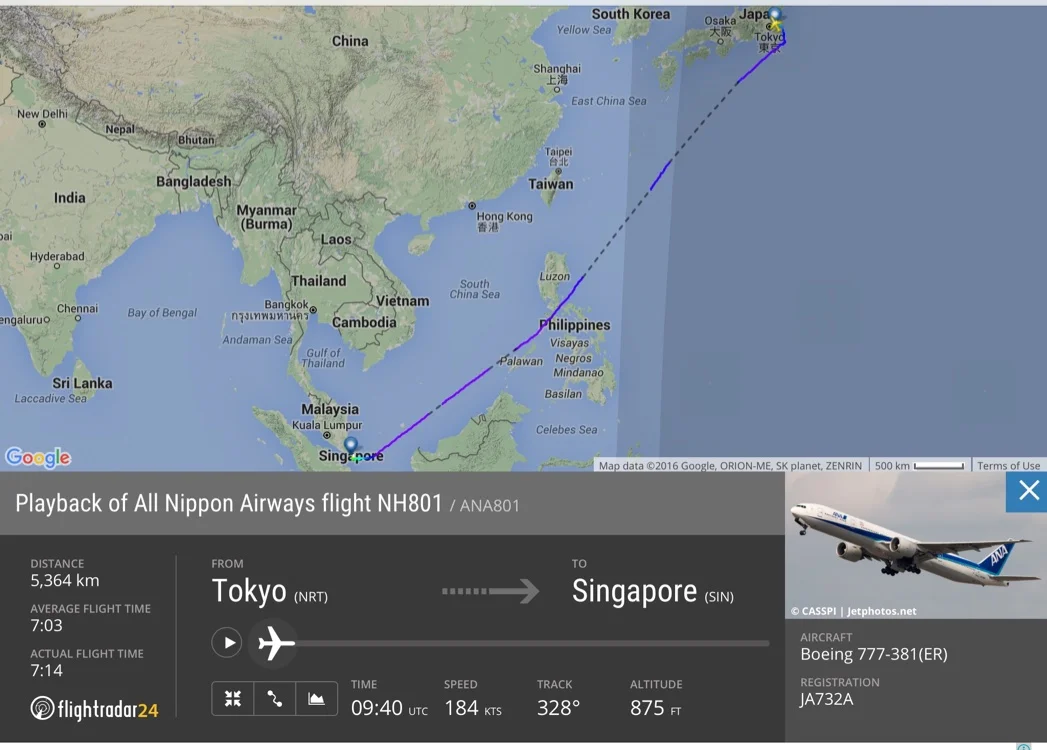The image size is (1047, 750).
Task: Close the playback panel with X
Action: 1028,491
